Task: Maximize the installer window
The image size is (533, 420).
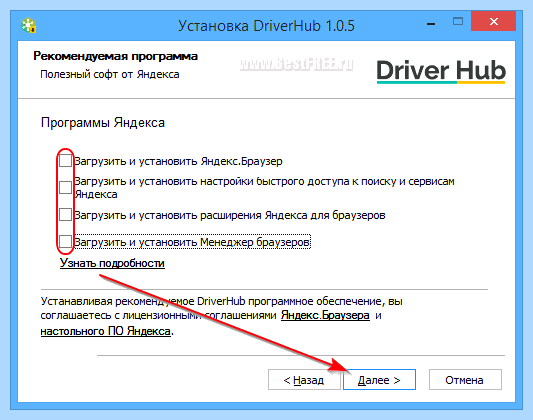Action: [x=458, y=22]
